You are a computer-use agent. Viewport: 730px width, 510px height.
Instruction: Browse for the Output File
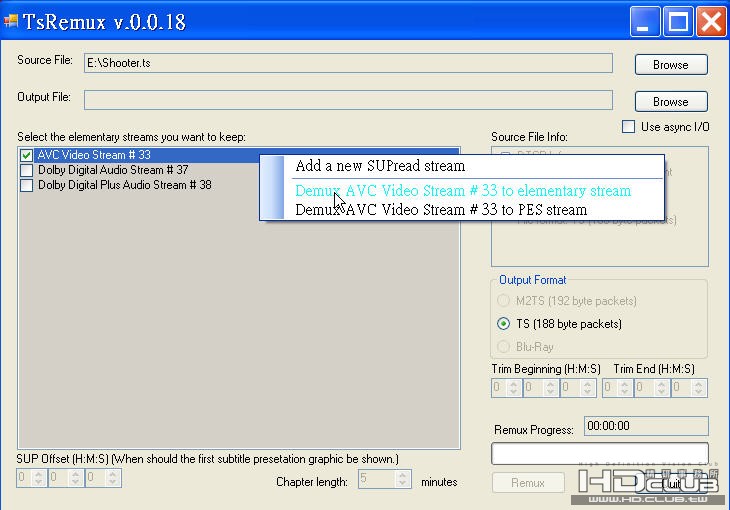point(671,102)
